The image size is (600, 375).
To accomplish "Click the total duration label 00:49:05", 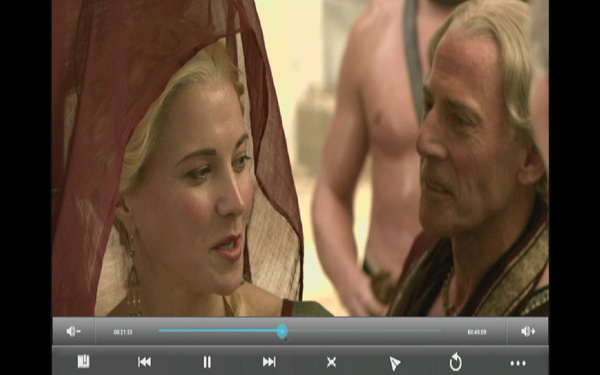I will pyautogui.click(x=477, y=332).
